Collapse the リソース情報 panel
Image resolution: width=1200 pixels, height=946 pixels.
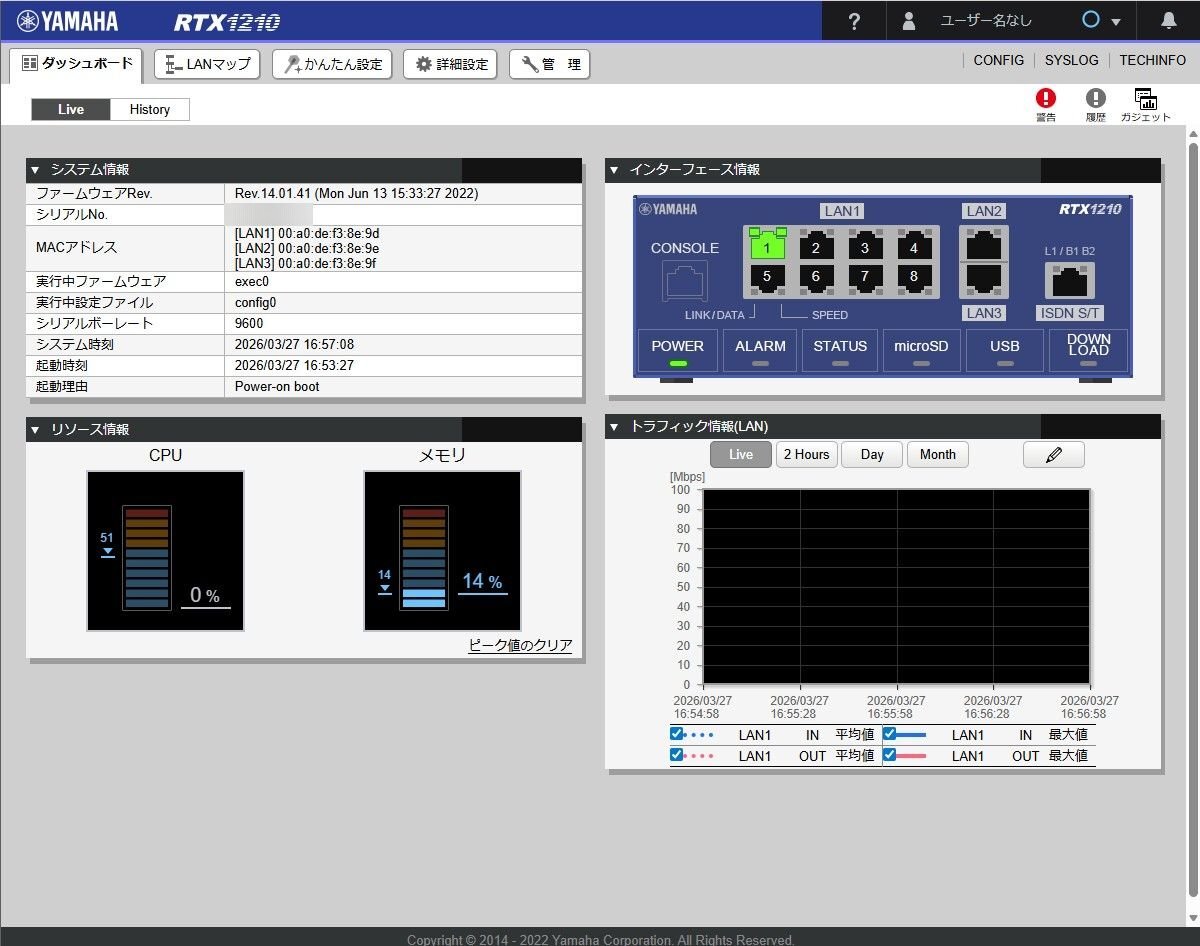pyautogui.click(x=35, y=430)
